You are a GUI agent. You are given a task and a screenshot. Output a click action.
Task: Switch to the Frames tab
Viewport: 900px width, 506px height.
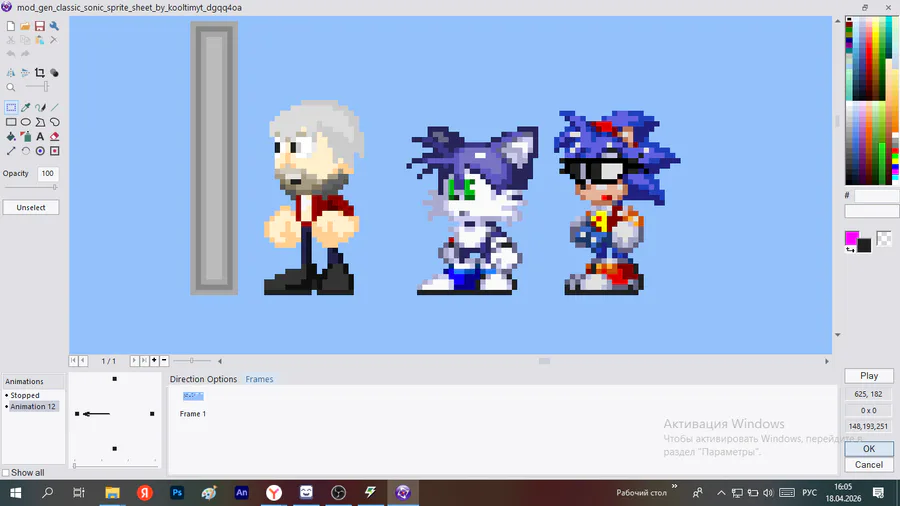pyautogui.click(x=259, y=379)
